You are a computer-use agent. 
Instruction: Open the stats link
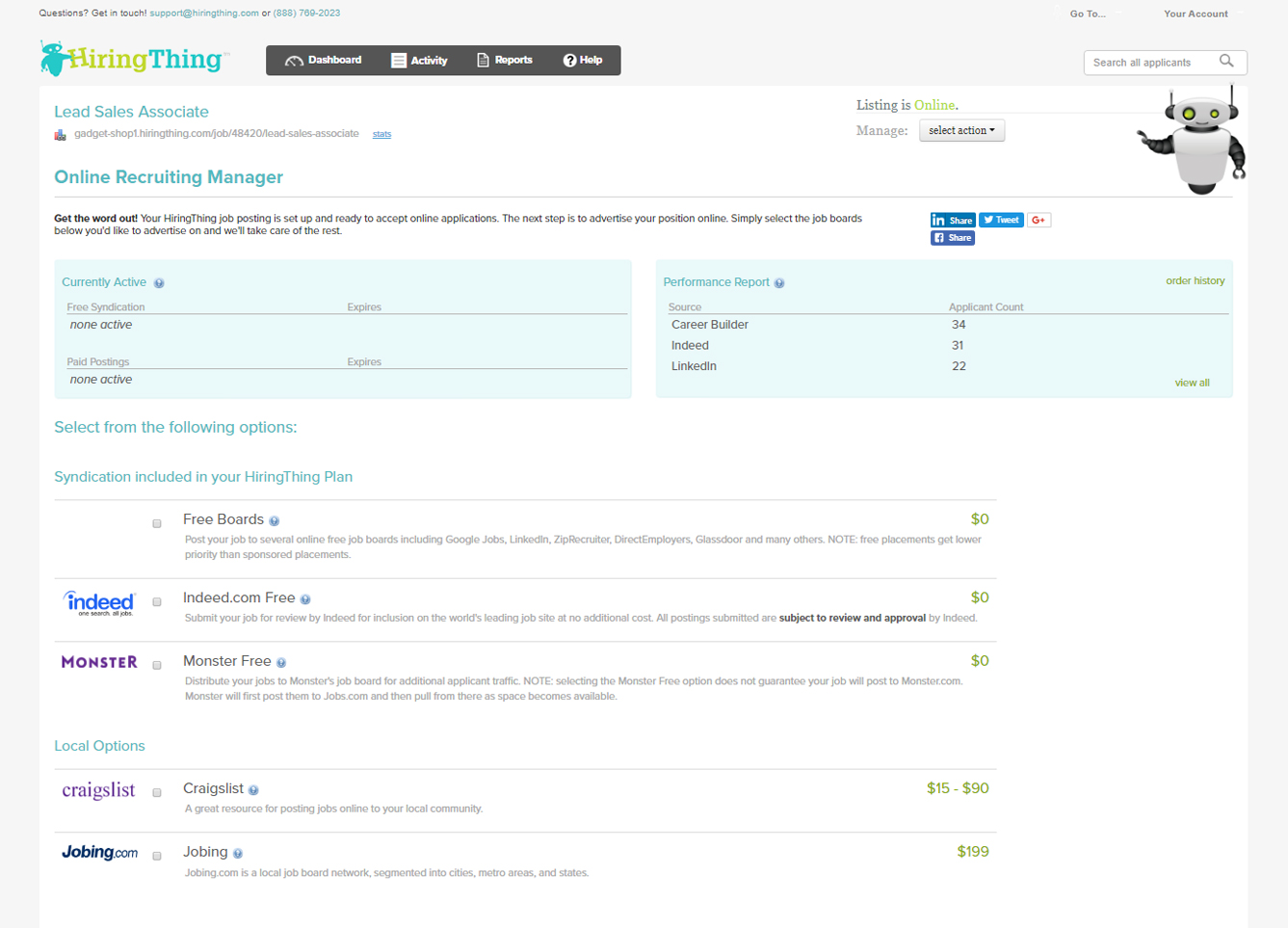tap(381, 134)
